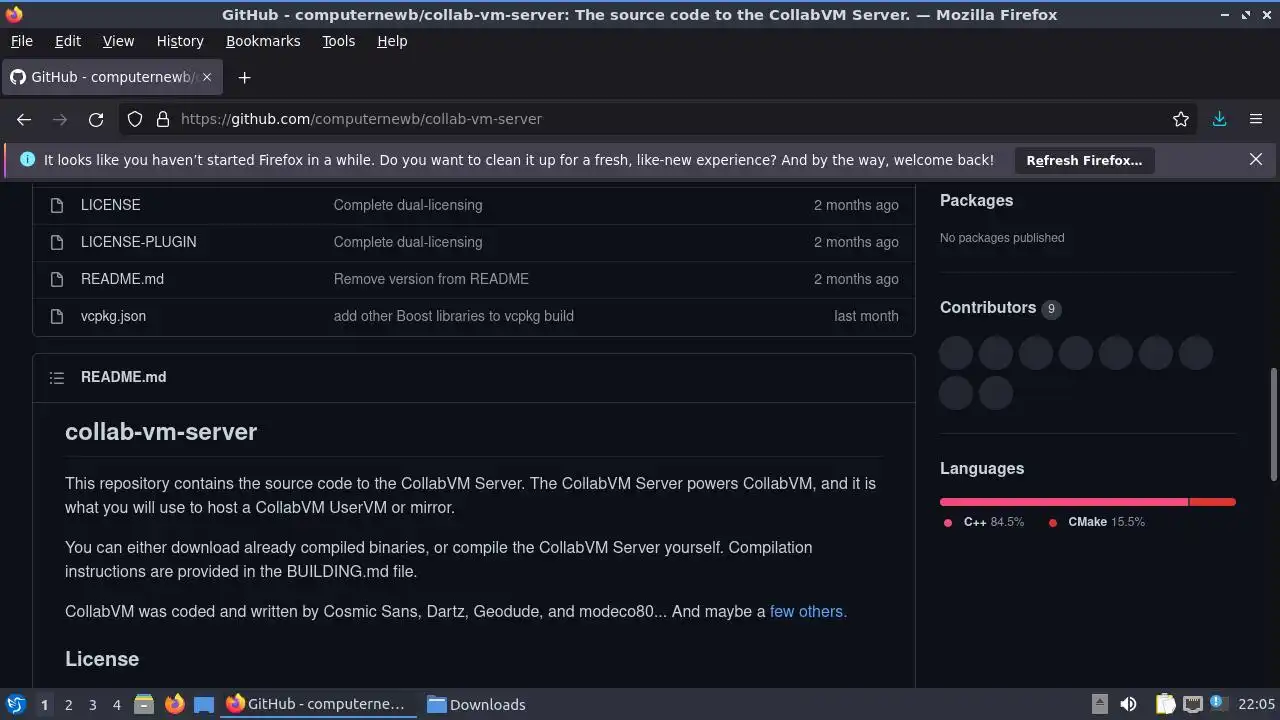Open the Firefox hamburger application menu
The height and width of the screenshot is (720, 1280).
[1256, 119]
